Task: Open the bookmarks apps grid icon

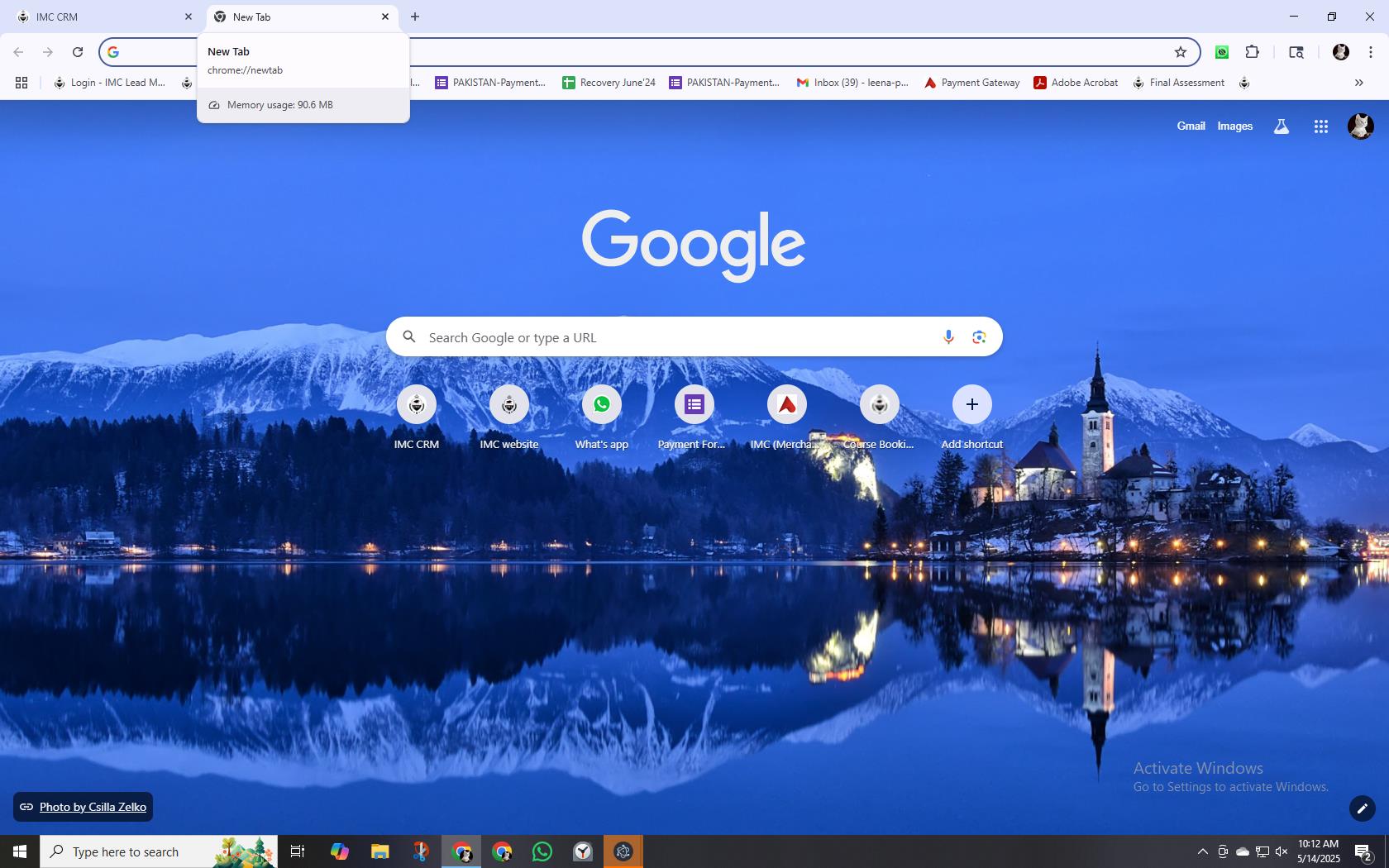Action: (x=21, y=83)
